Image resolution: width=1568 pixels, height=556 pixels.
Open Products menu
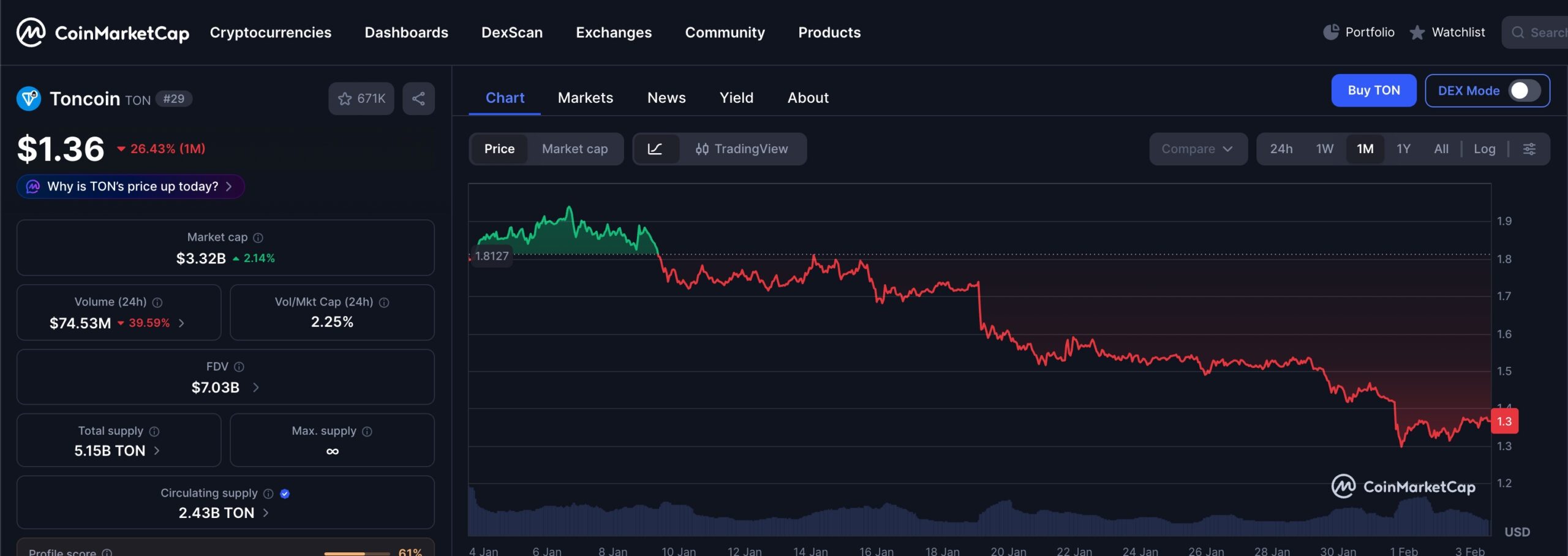[829, 32]
